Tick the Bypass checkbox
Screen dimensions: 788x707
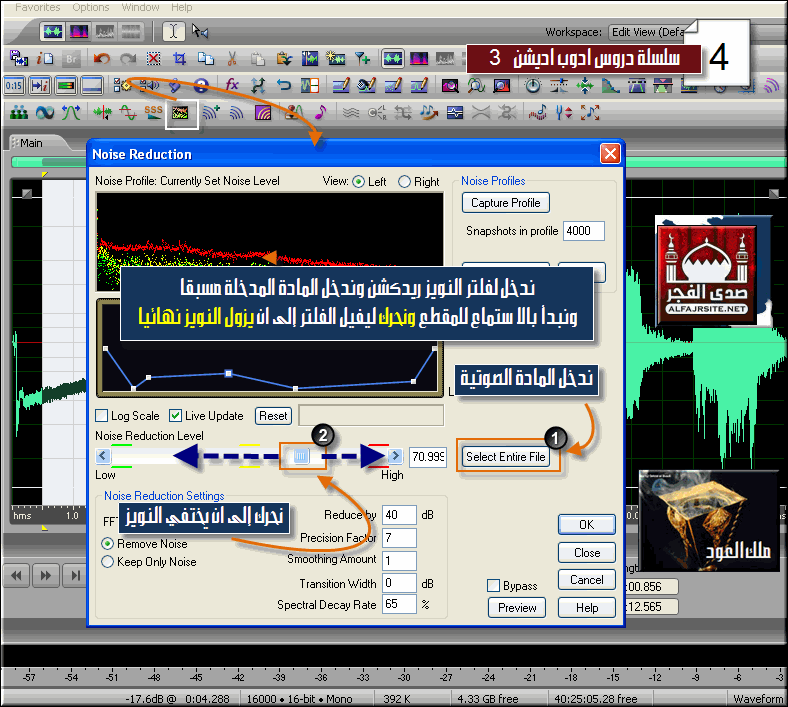pyautogui.click(x=494, y=585)
